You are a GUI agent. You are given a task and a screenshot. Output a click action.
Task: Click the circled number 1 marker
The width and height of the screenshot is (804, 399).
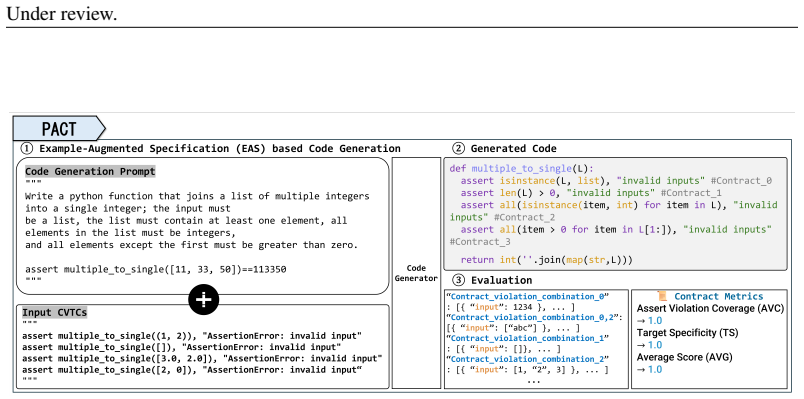tap(26, 149)
